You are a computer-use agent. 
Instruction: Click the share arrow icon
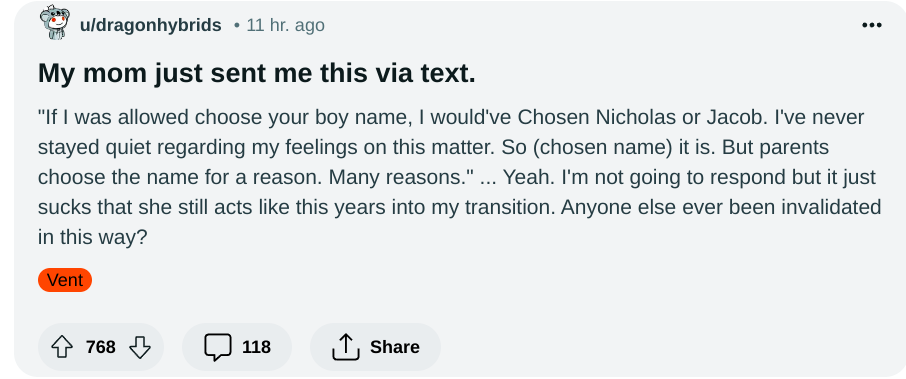(346, 347)
